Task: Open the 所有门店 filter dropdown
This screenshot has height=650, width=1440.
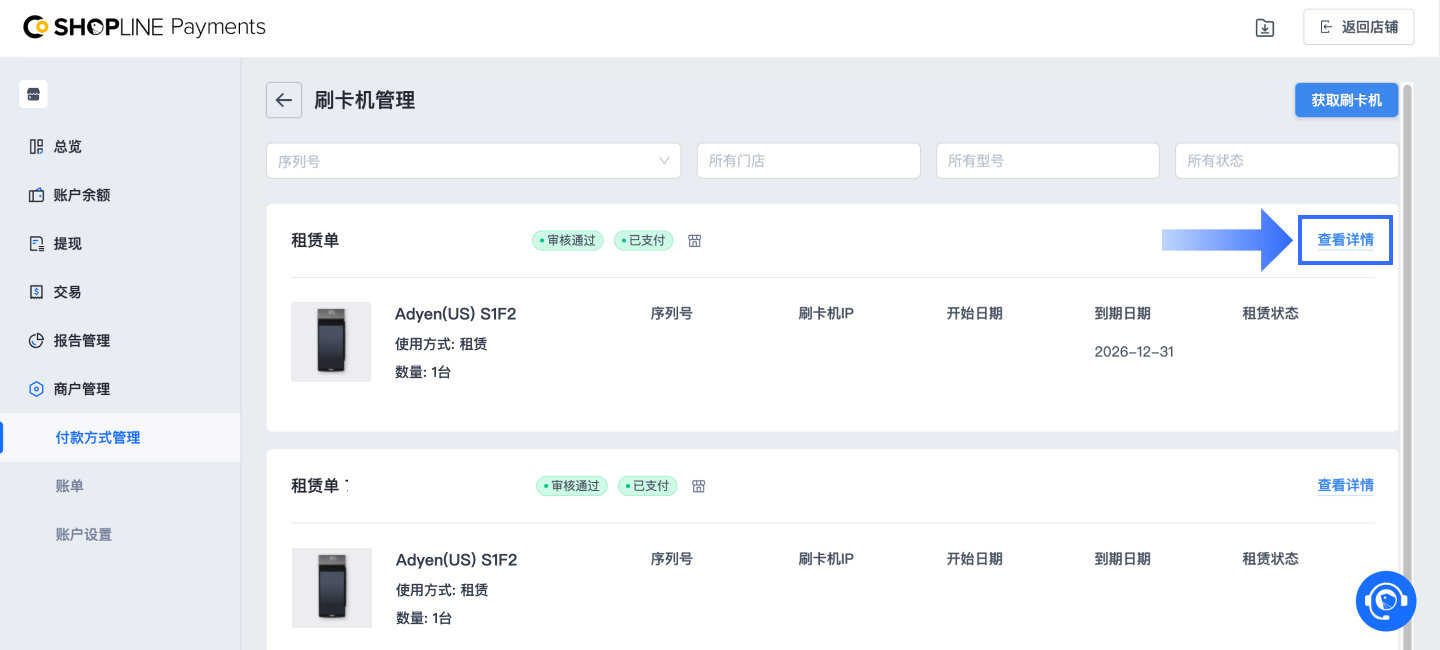Action: click(x=808, y=161)
